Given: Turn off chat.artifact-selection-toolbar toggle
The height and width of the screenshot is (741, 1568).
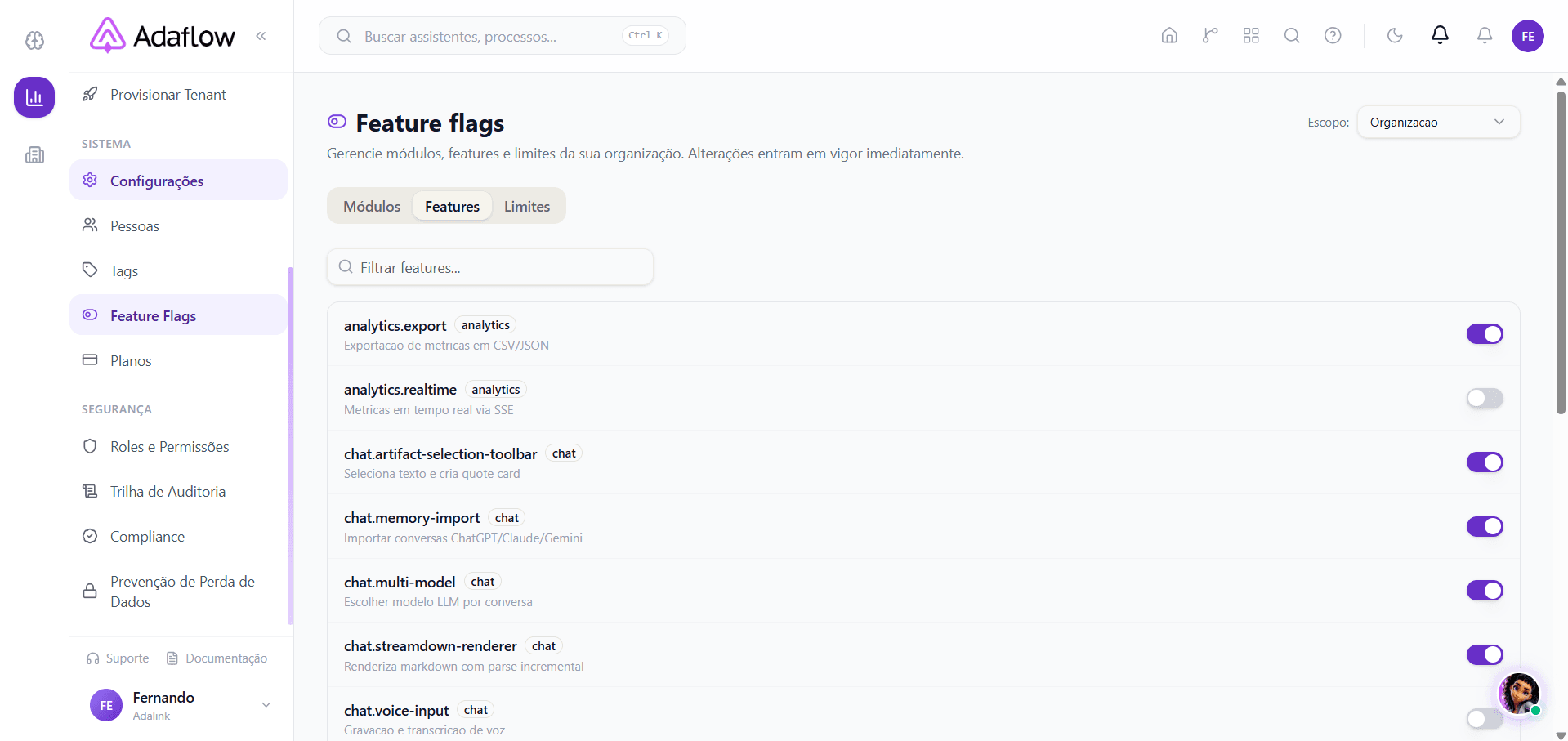Looking at the screenshot, I should pos(1485,462).
